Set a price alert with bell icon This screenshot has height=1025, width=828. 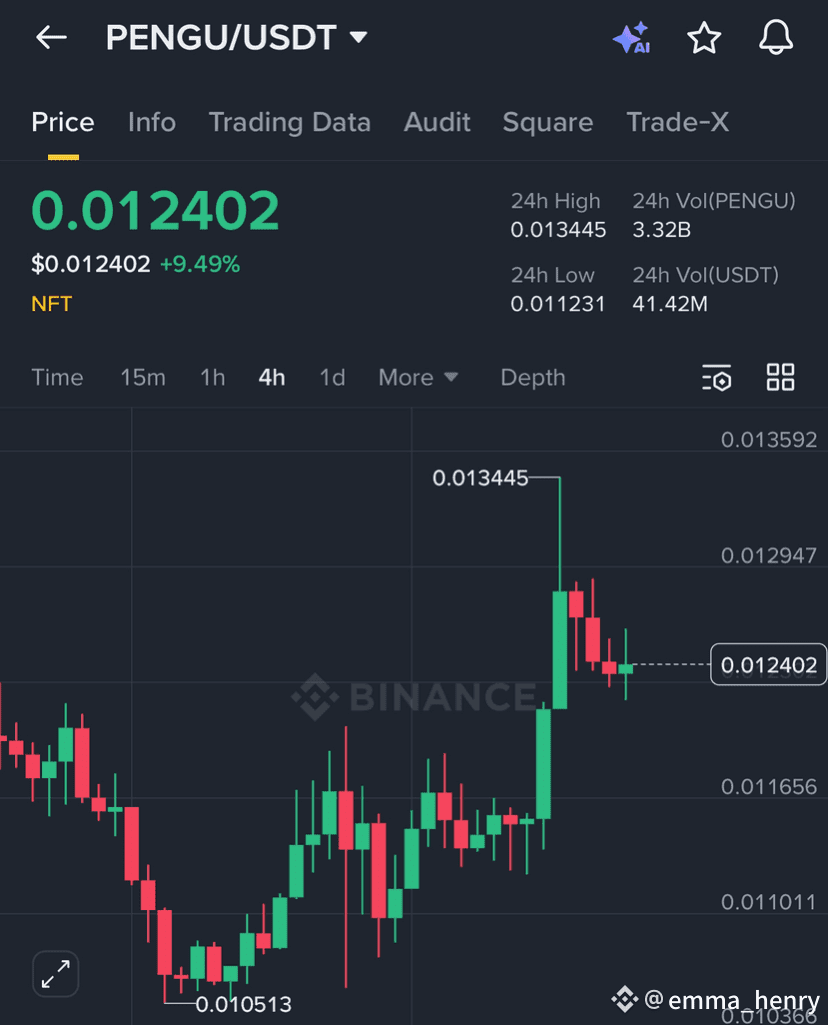[776, 37]
